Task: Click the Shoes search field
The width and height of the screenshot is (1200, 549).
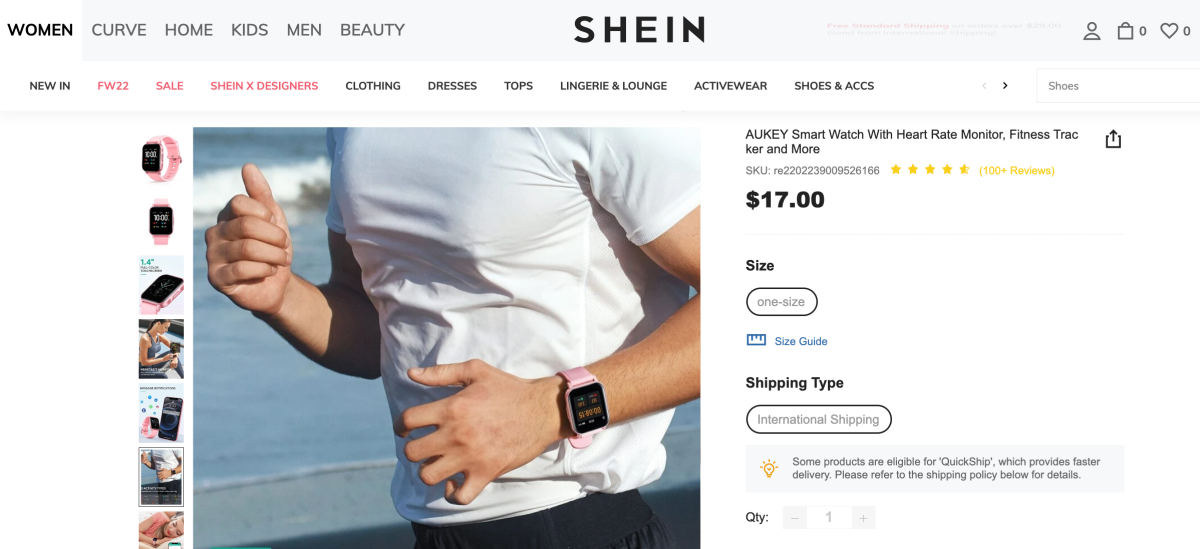Action: [x=1118, y=86]
